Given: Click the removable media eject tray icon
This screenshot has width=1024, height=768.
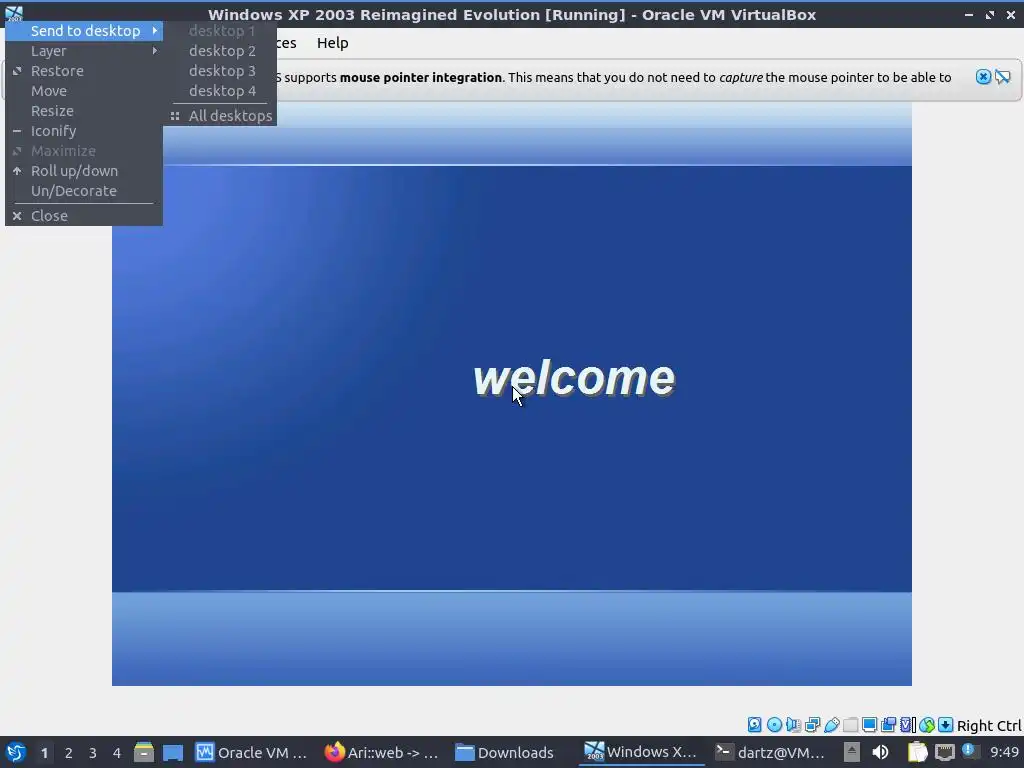Looking at the screenshot, I should pos(851,752).
